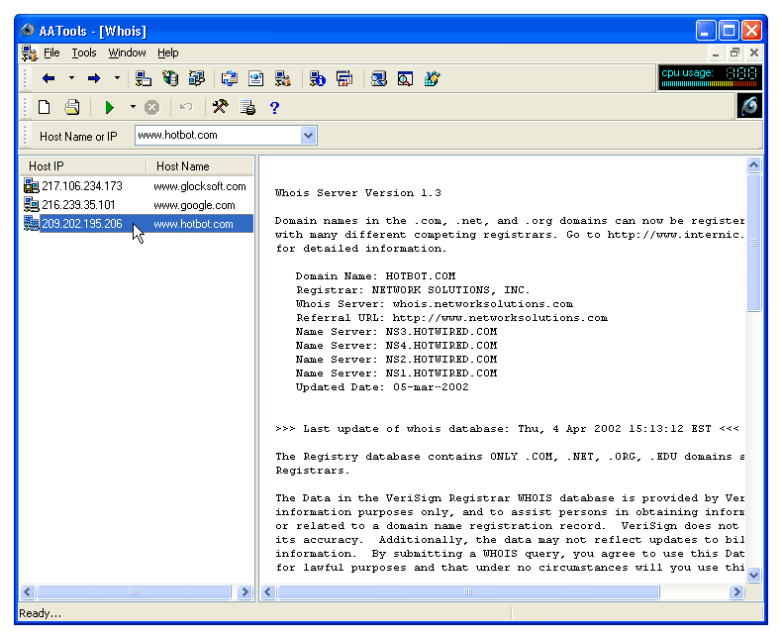782x639 pixels.
Task: Click the computer icon beside 217.106.234.173
Action: point(31,186)
